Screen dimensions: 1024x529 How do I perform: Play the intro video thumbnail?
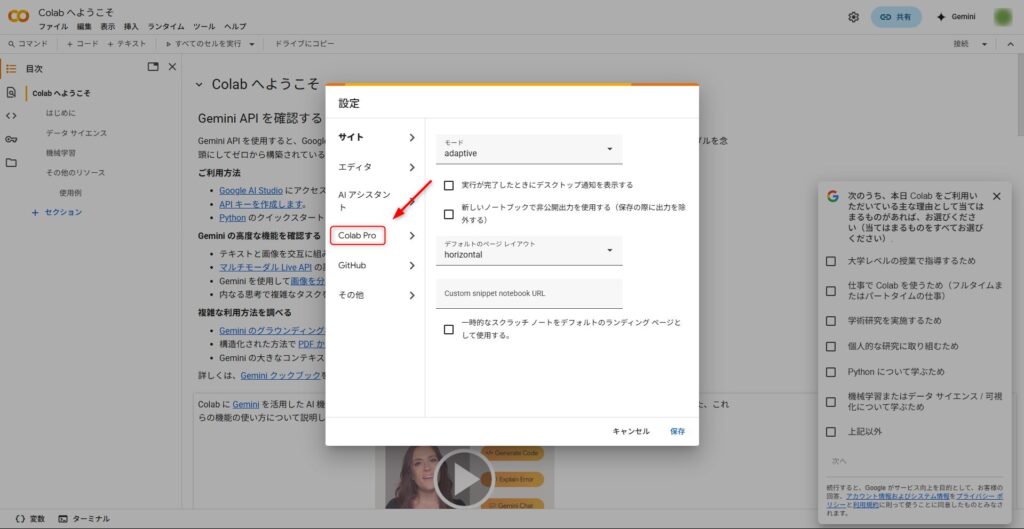[464, 479]
